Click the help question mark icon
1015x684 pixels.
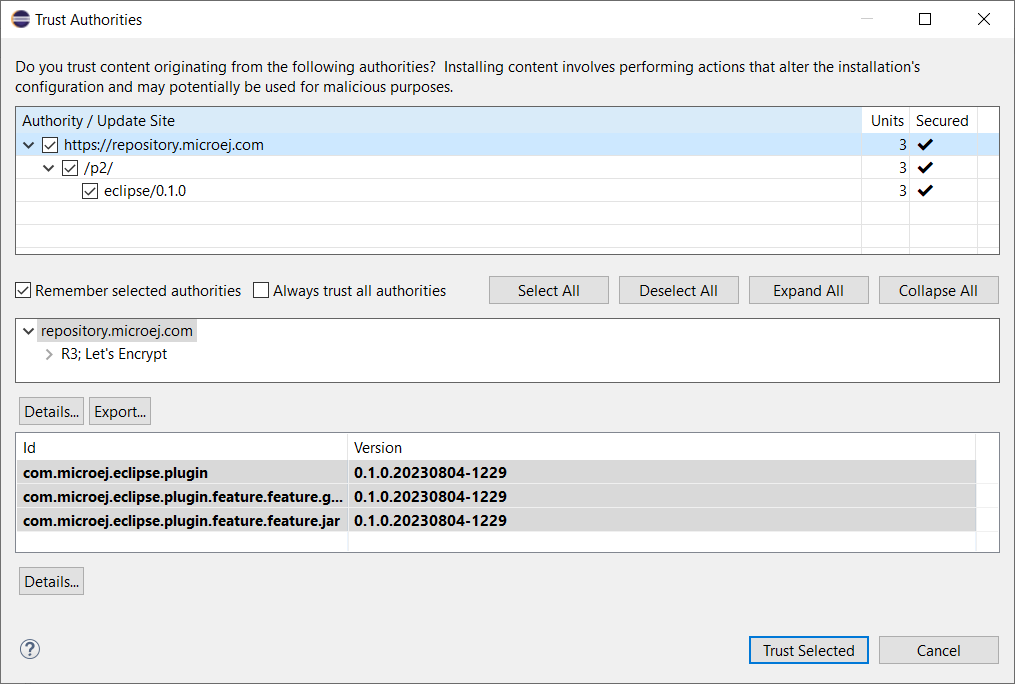coord(30,650)
